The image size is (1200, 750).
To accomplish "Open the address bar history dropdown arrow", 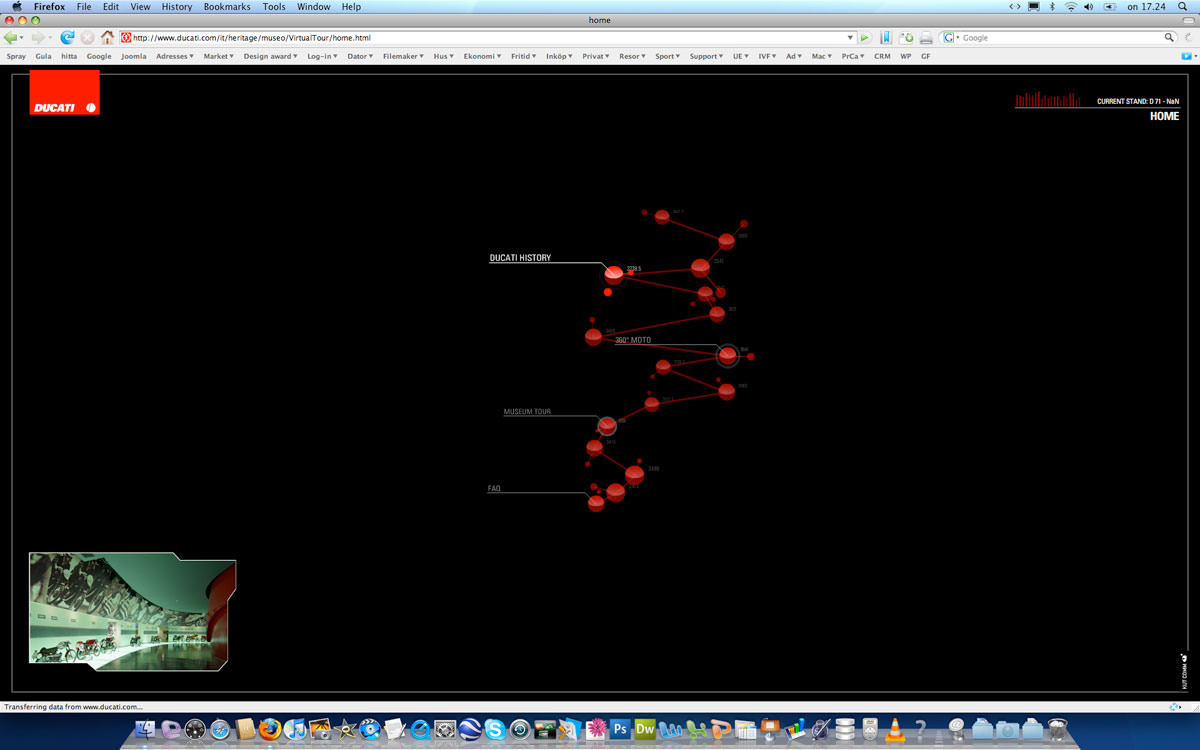I will (851, 38).
